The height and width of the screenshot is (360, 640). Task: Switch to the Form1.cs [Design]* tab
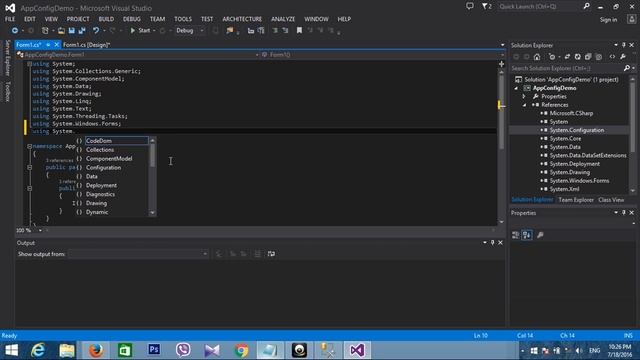(87, 45)
